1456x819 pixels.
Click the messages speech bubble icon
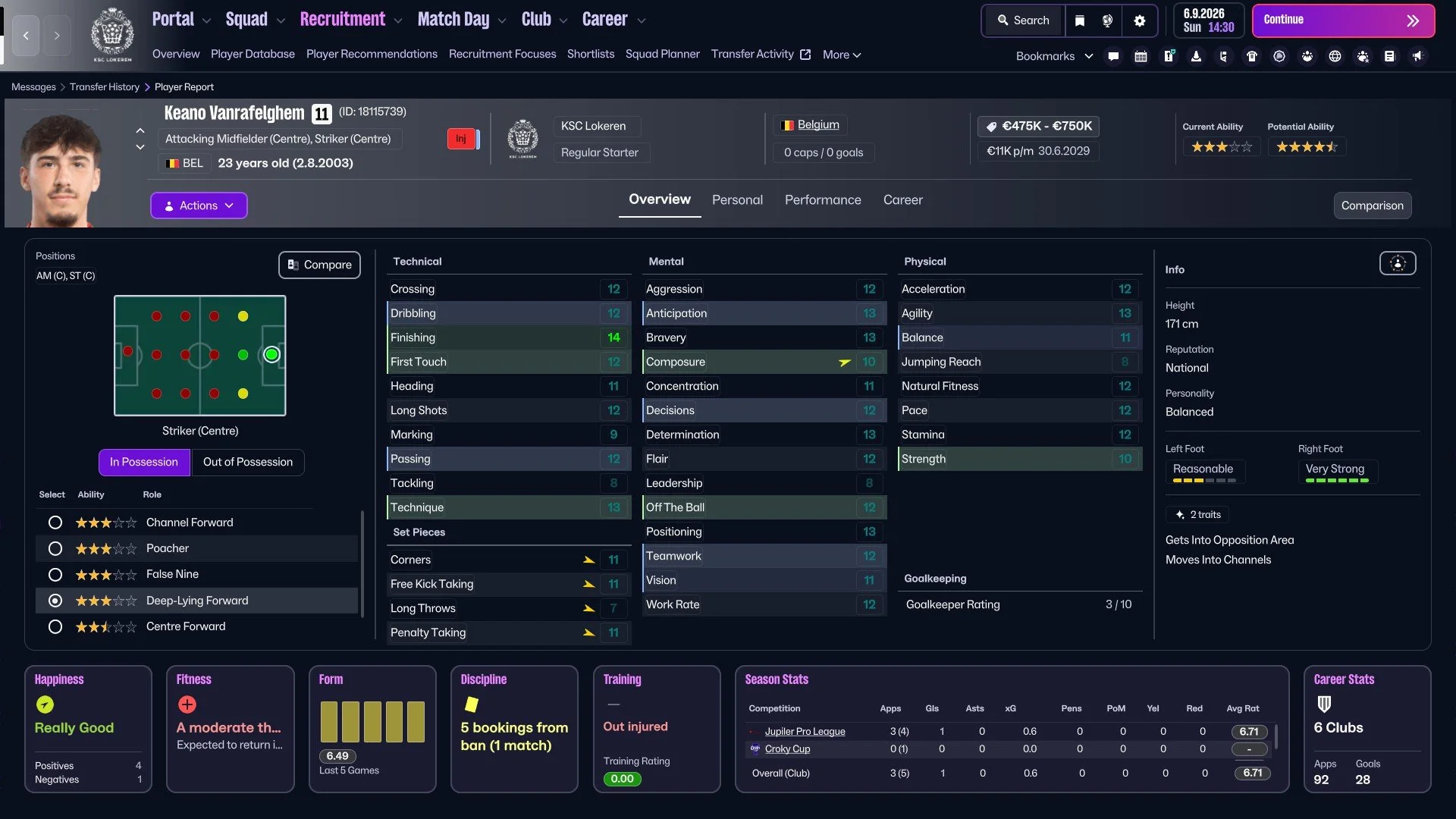pyautogui.click(x=1113, y=56)
